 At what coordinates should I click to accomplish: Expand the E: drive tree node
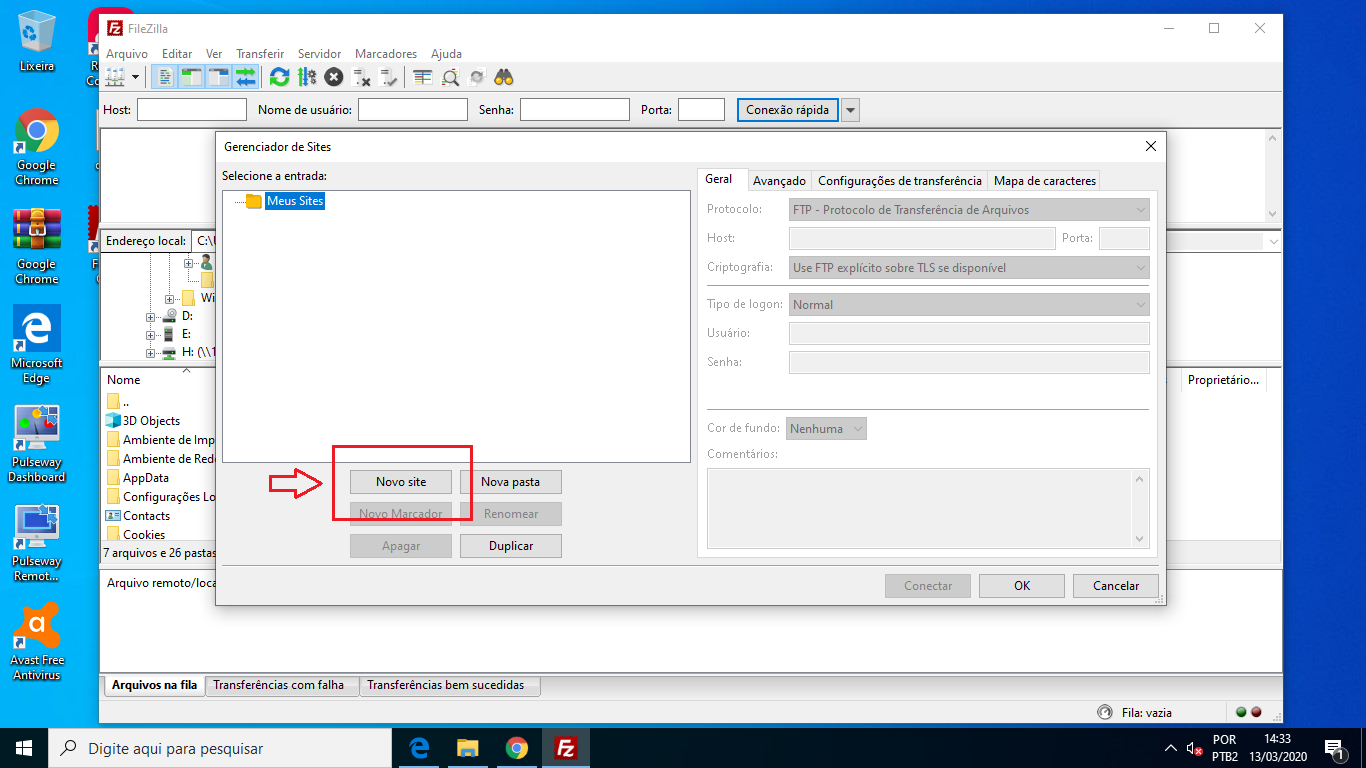151,335
